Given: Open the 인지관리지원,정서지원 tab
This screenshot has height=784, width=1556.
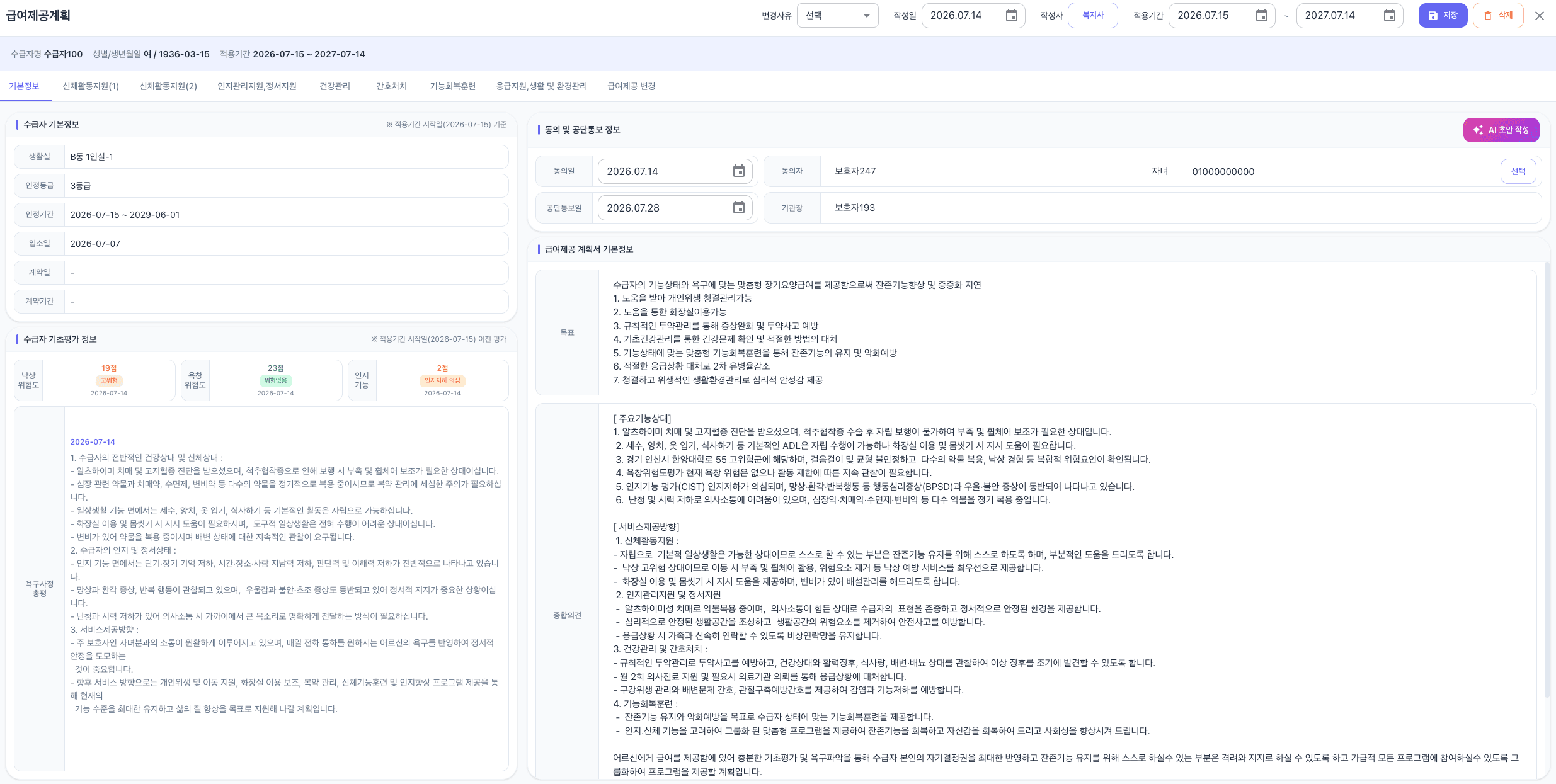Looking at the screenshot, I should point(257,86).
